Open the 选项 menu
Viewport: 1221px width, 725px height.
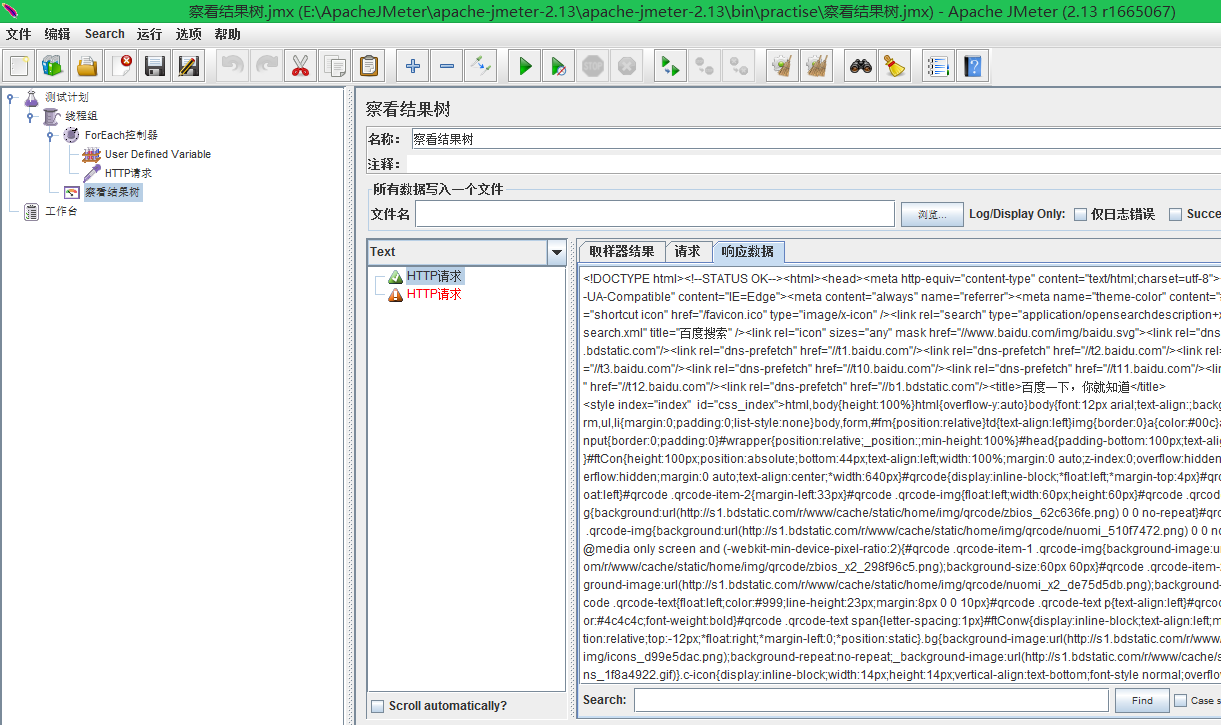pos(189,34)
